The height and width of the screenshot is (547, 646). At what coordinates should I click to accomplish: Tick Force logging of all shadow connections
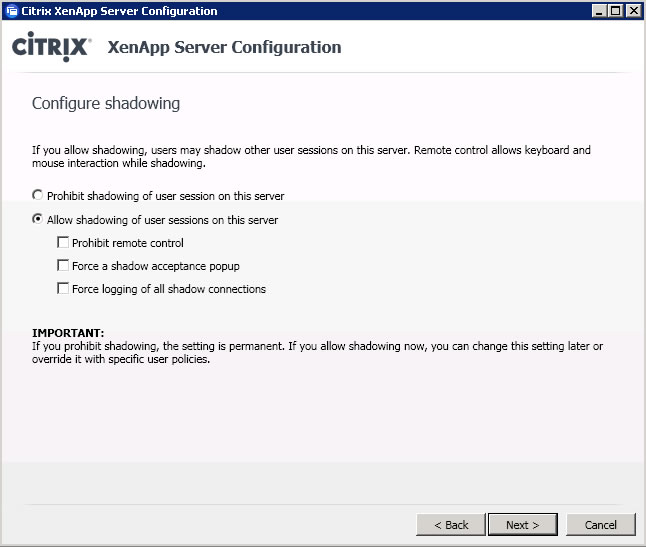pos(63,288)
